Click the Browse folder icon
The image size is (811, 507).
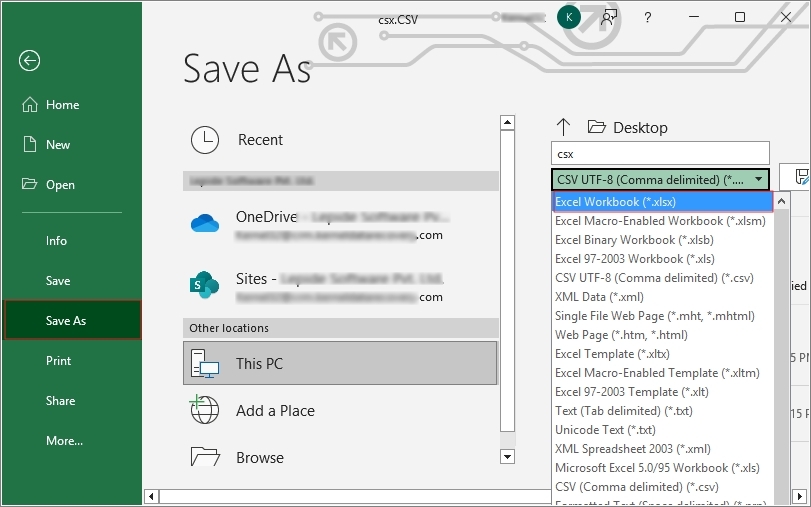tap(205, 456)
